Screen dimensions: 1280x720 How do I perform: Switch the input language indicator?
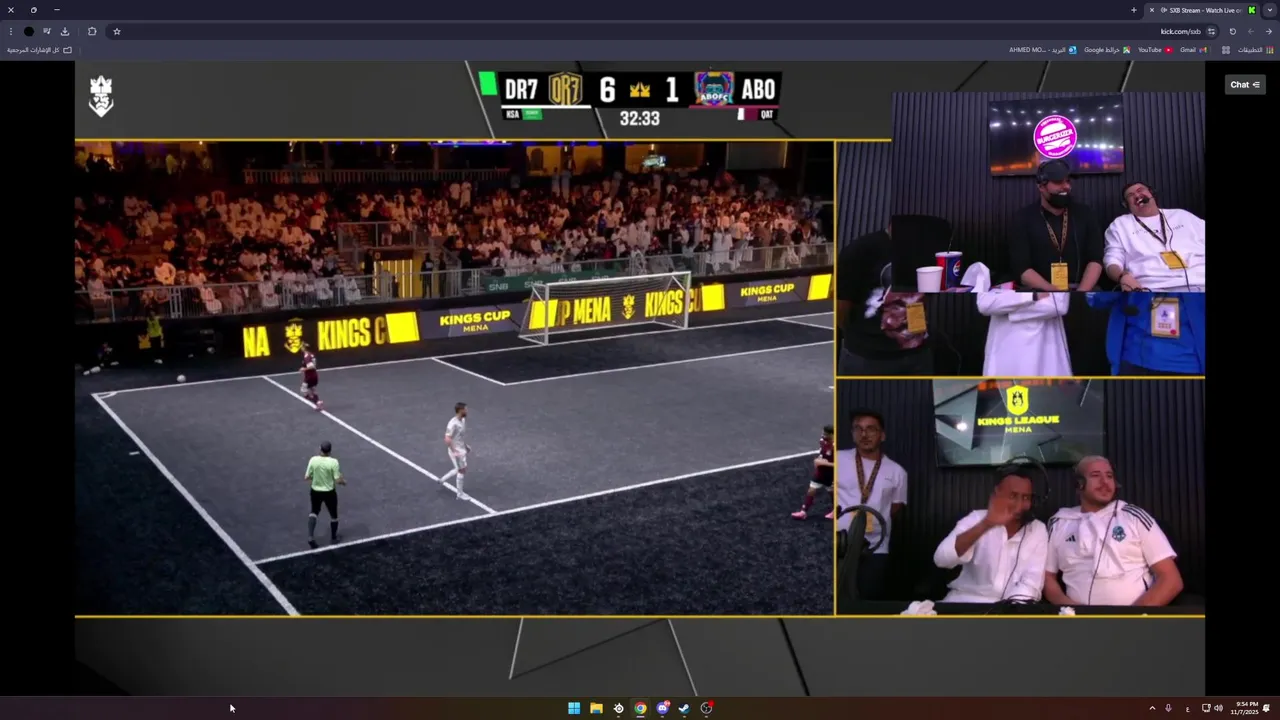[x=1187, y=708]
